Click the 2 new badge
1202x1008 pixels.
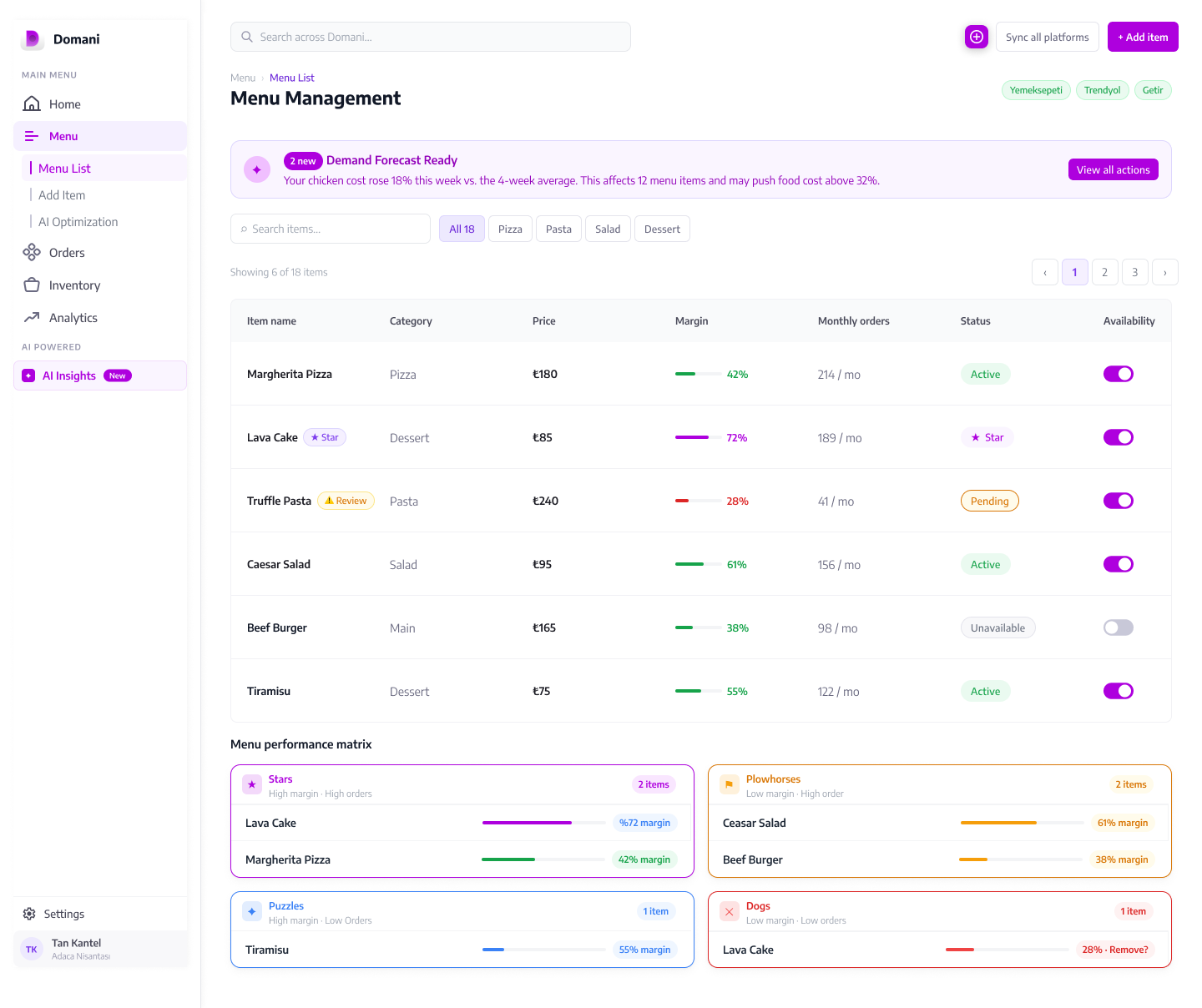point(303,161)
